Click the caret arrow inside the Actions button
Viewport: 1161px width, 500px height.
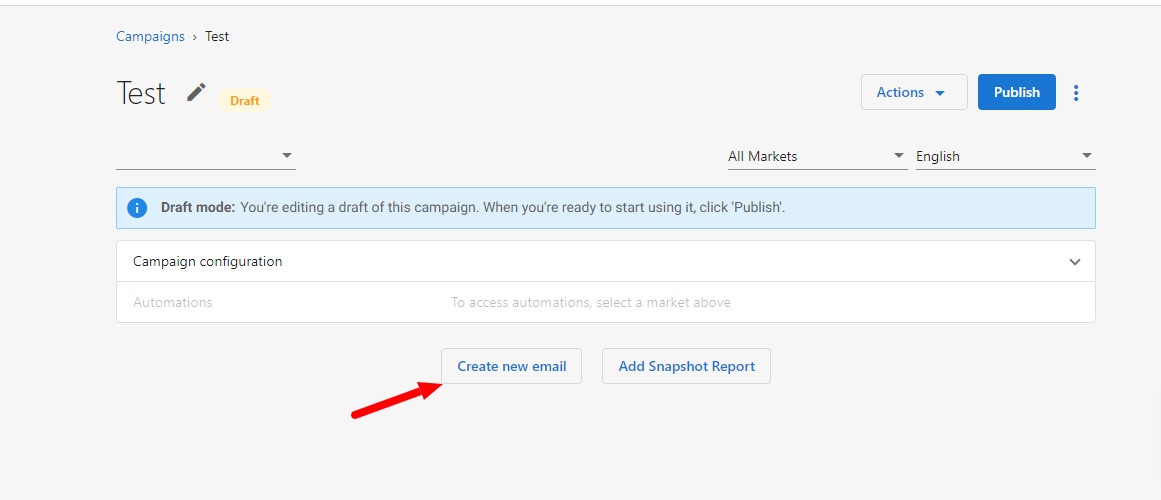tap(940, 93)
